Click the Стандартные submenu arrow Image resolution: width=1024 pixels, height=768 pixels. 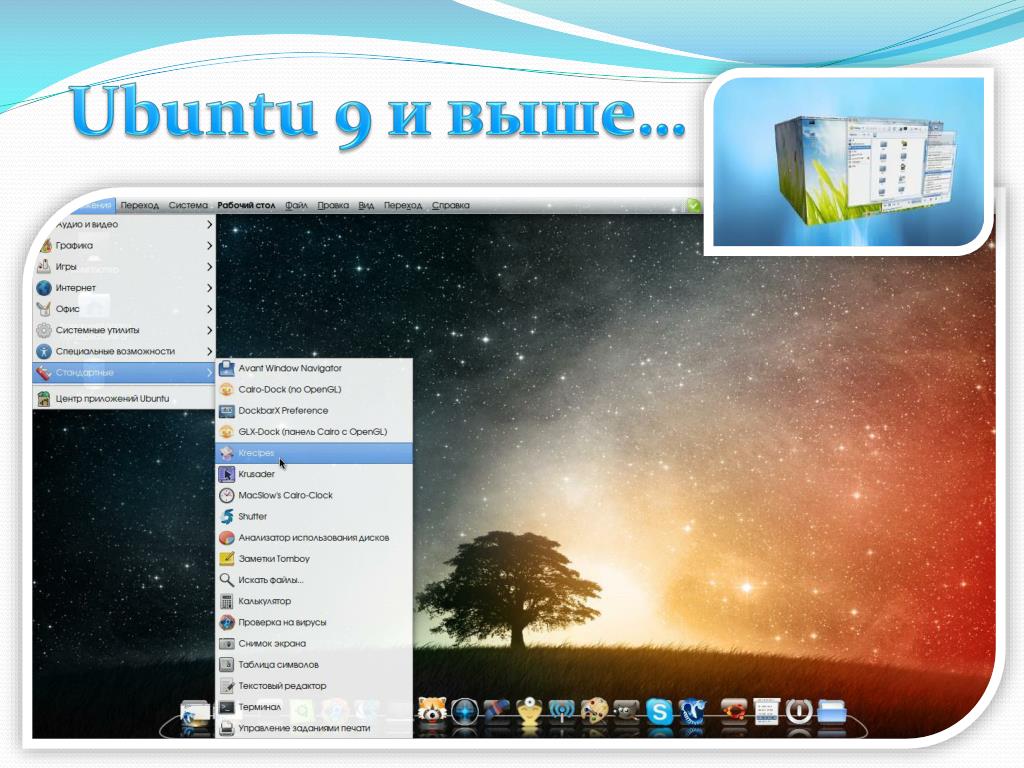point(209,372)
